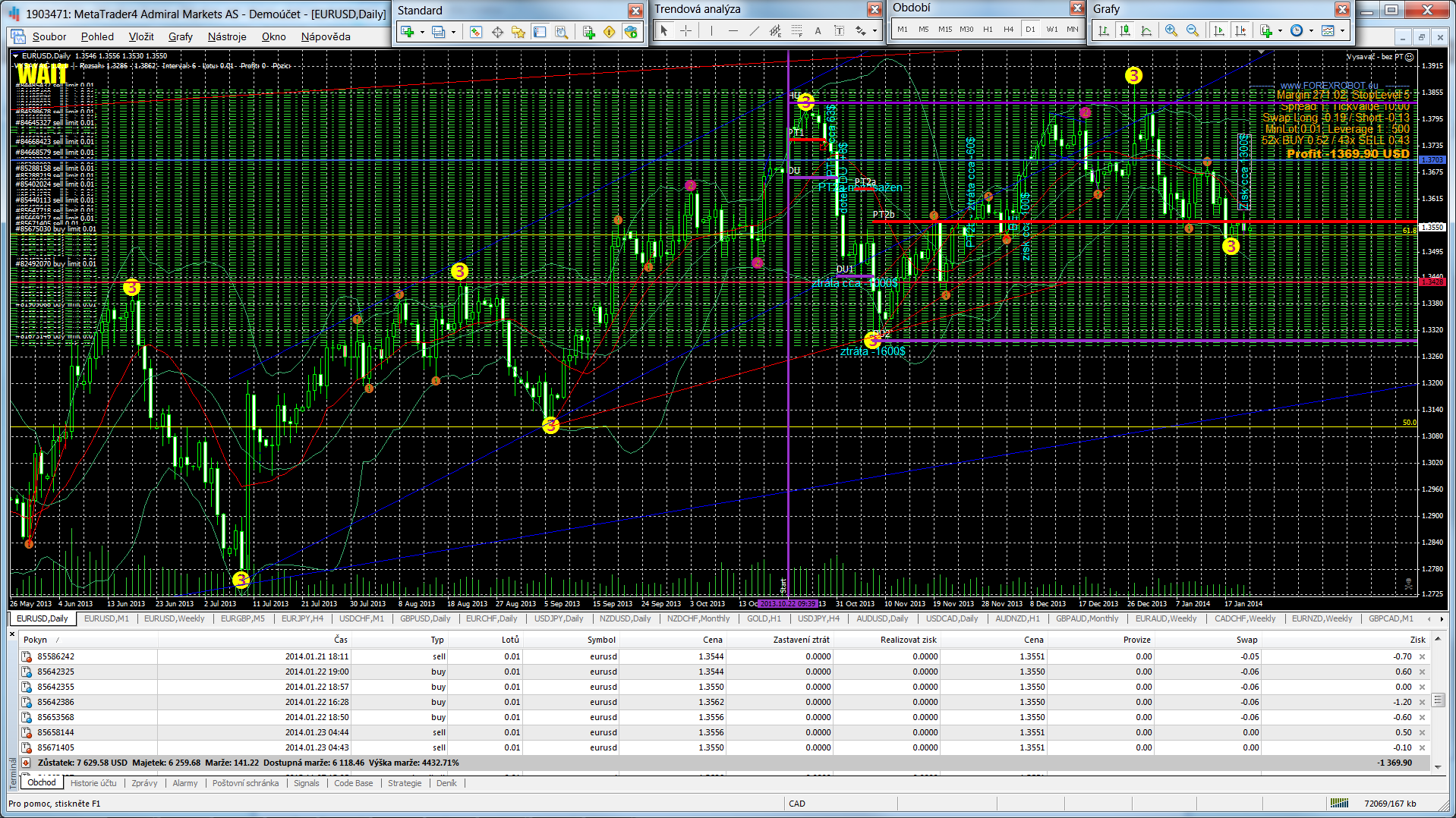
Task: Select the Crosshair tool
Action: pos(685,30)
